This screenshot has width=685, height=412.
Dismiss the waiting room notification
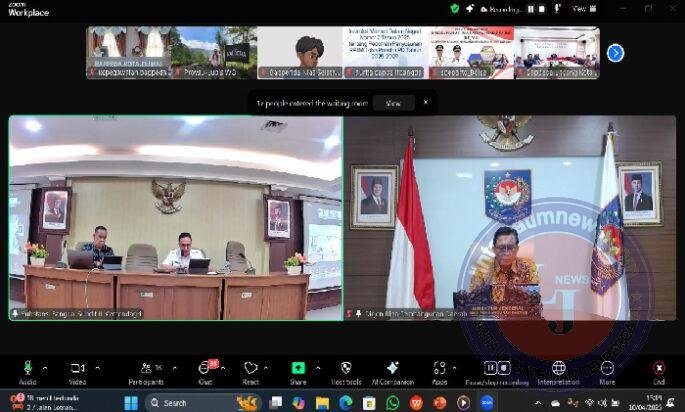(425, 102)
